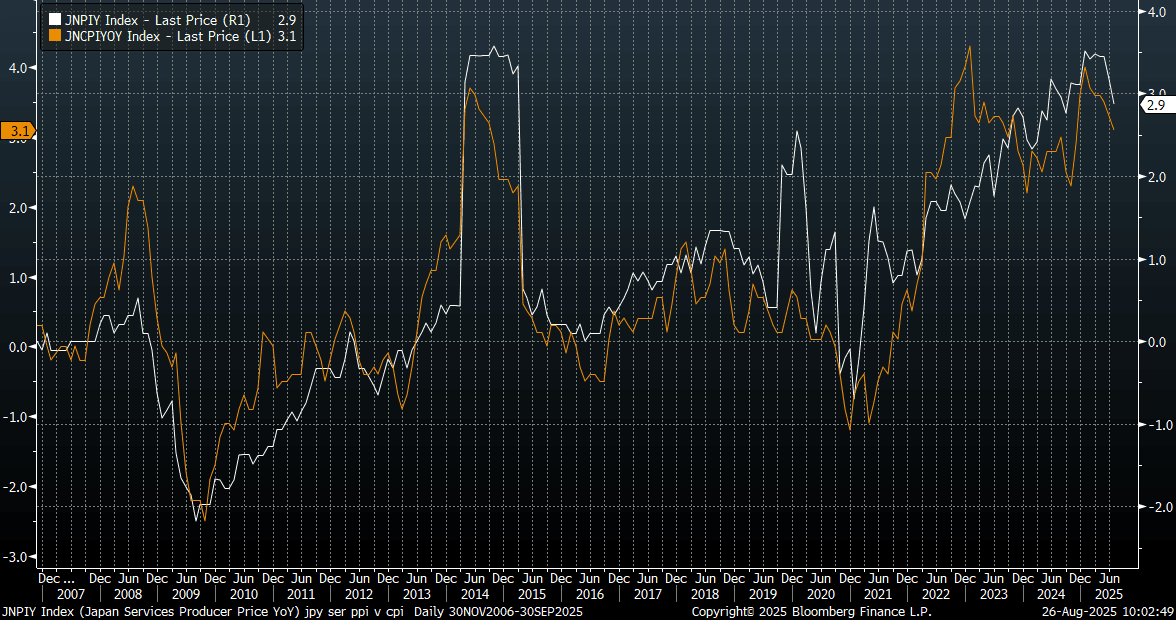Click the white 2.9 tag on right axis
1176x620 pixels.
tap(1155, 105)
